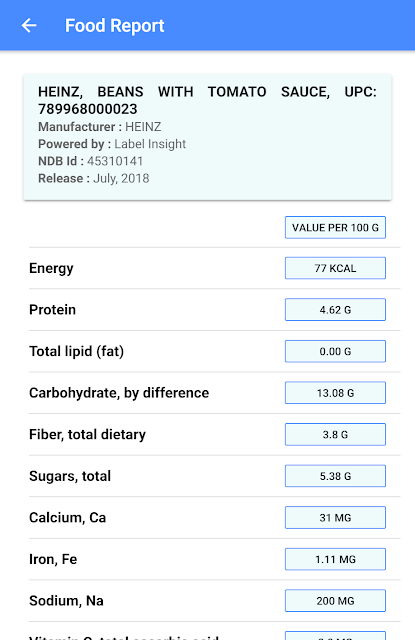Tap the 31 MG calcium value
The width and height of the screenshot is (415, 640).
coord(335,518)
